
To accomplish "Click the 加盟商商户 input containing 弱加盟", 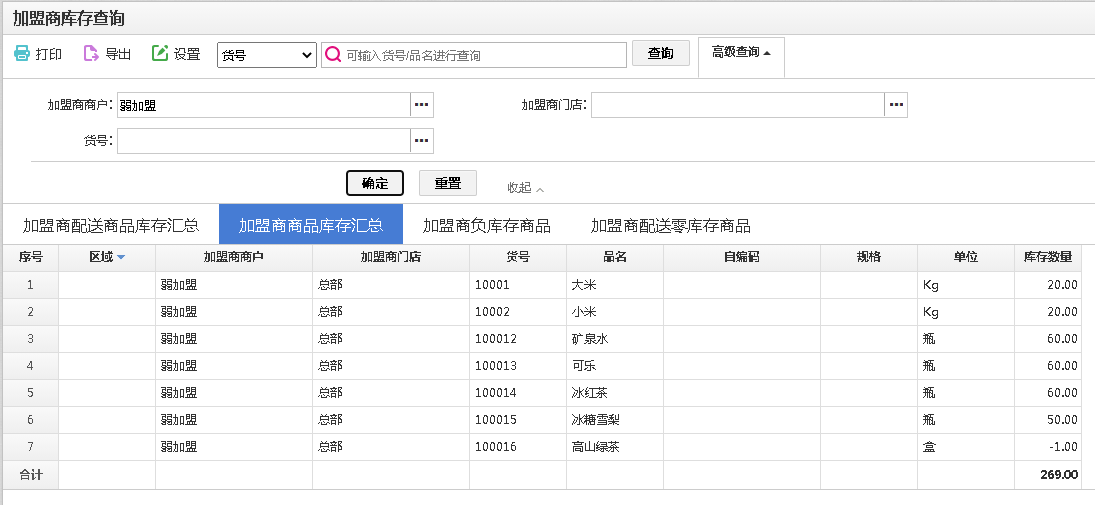I will click(263, 105).
